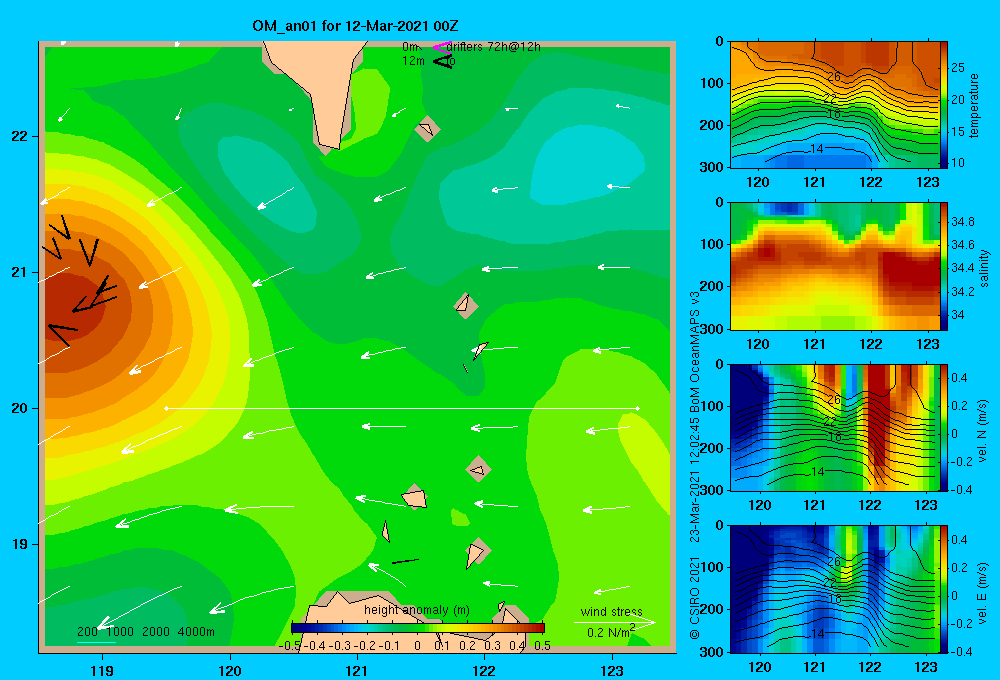The image size is (1000, 680).
Task: Click the height anomaly color bar
Action: click(x=418, y=628)
